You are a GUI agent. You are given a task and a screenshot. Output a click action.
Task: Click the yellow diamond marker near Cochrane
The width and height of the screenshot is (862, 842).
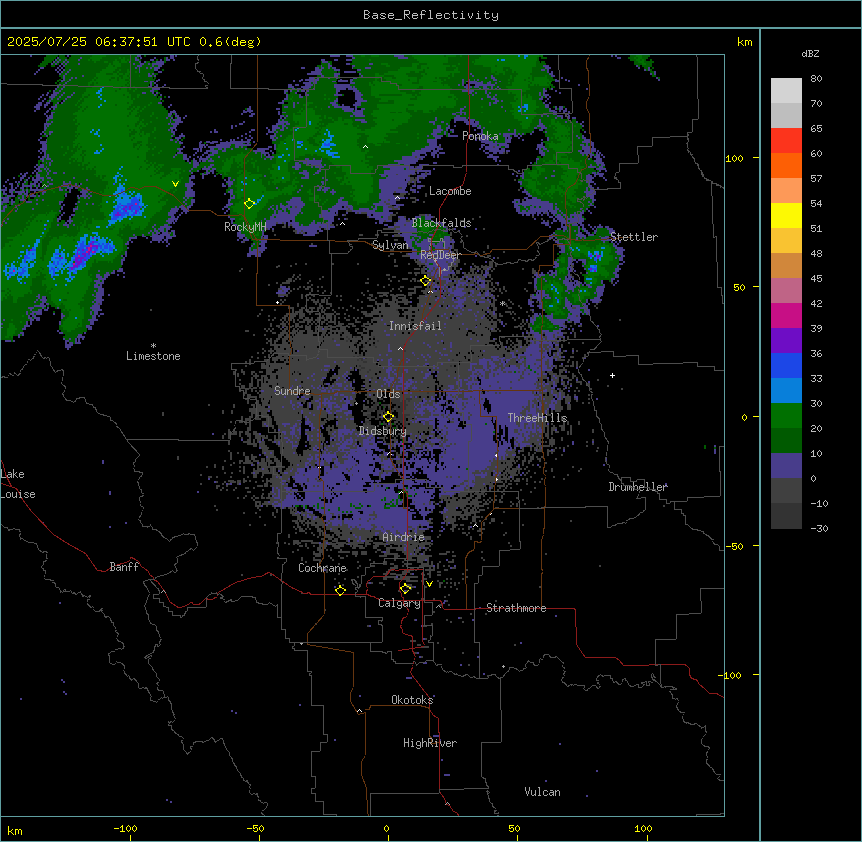click(340, 590)
